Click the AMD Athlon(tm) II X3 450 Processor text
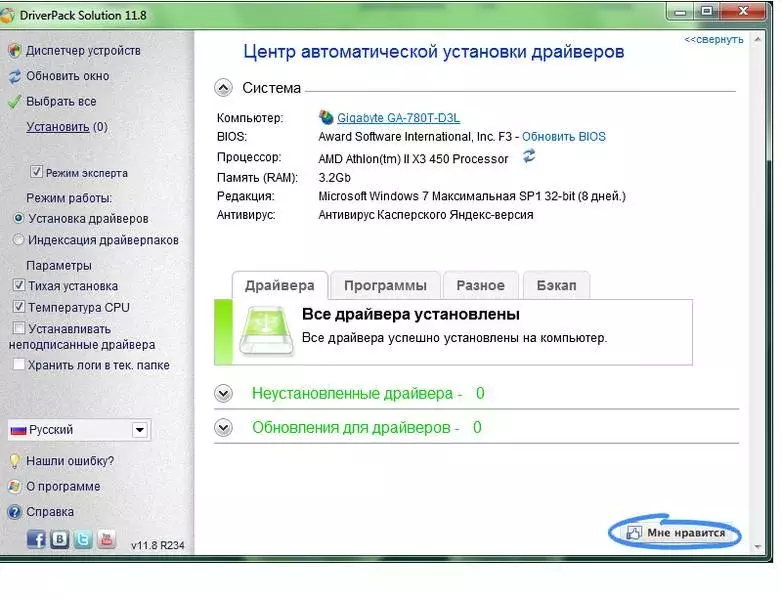 413,159
